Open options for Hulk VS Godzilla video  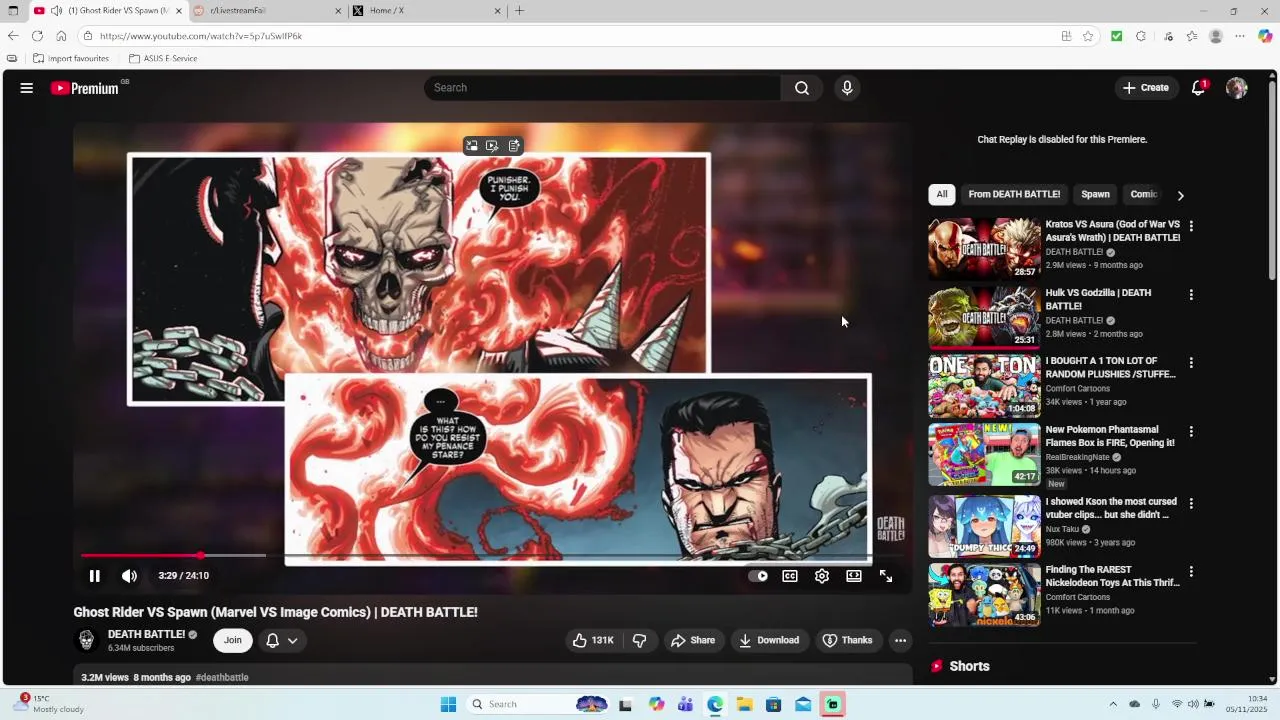point(1190,295)
